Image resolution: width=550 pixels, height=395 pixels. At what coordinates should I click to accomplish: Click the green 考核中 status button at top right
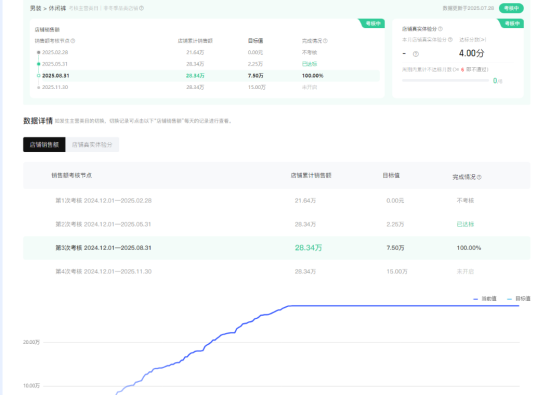coord(511,8)
